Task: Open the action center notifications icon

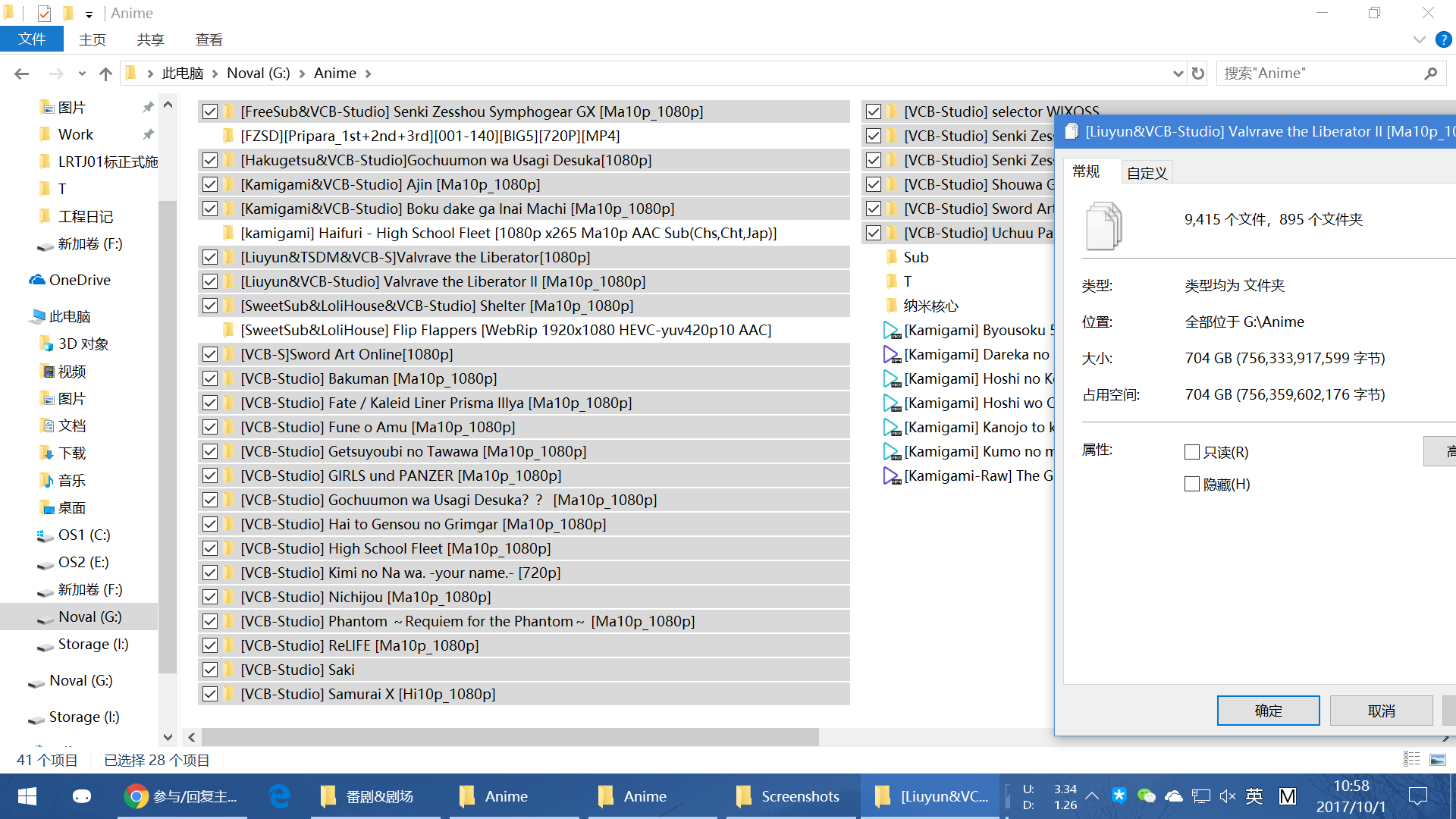Action: pyautogui.click(x=1417, y=796)
